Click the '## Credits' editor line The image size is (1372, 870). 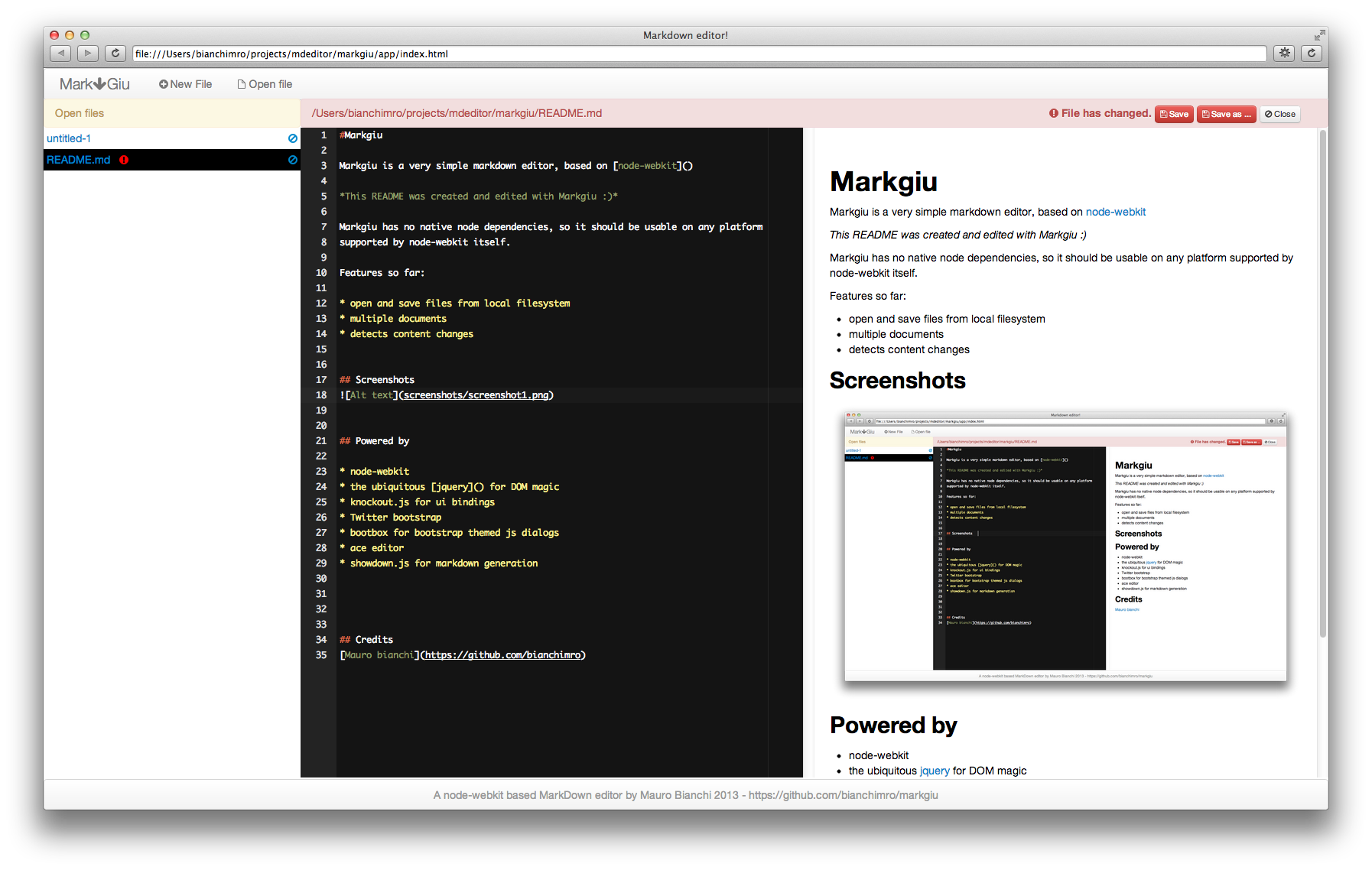click(x=366, y=639)
